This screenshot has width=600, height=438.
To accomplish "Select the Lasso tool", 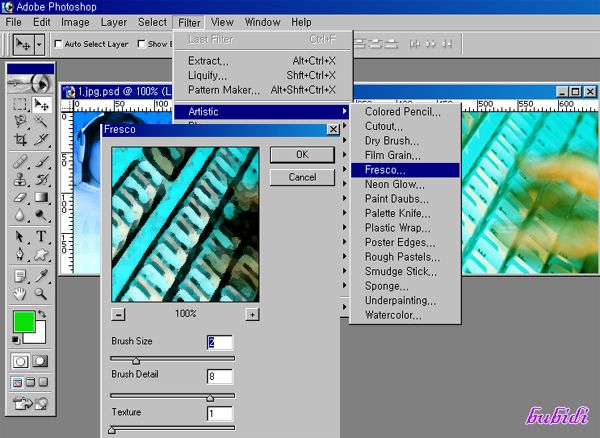I will coord(20,121).
